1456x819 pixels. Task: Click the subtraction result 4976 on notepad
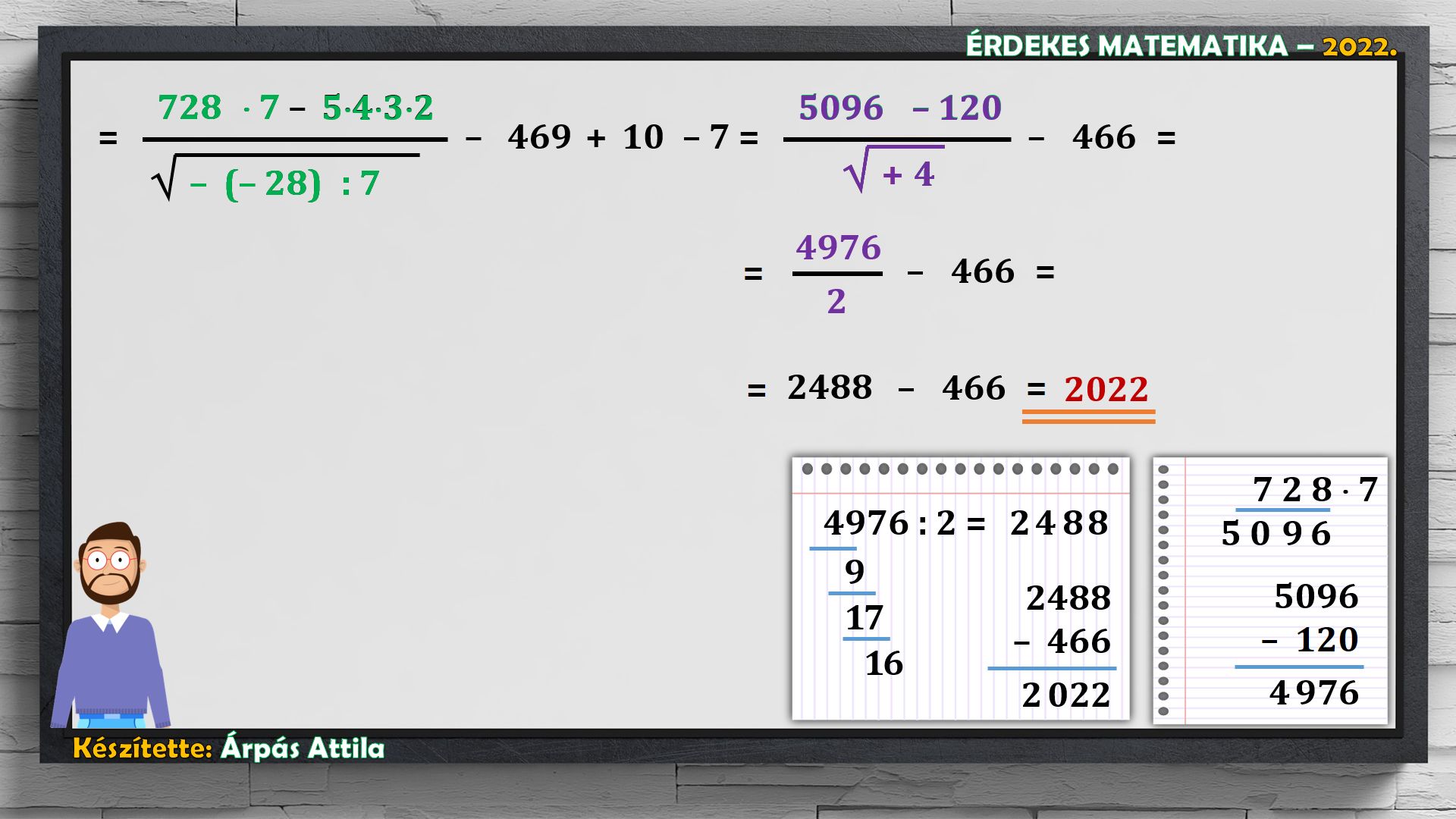(x=1313, y=692)
